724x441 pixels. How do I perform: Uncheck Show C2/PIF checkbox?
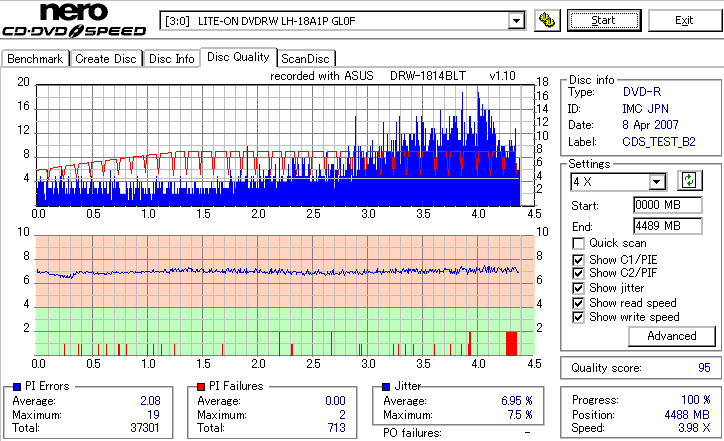tap(578, 273)
